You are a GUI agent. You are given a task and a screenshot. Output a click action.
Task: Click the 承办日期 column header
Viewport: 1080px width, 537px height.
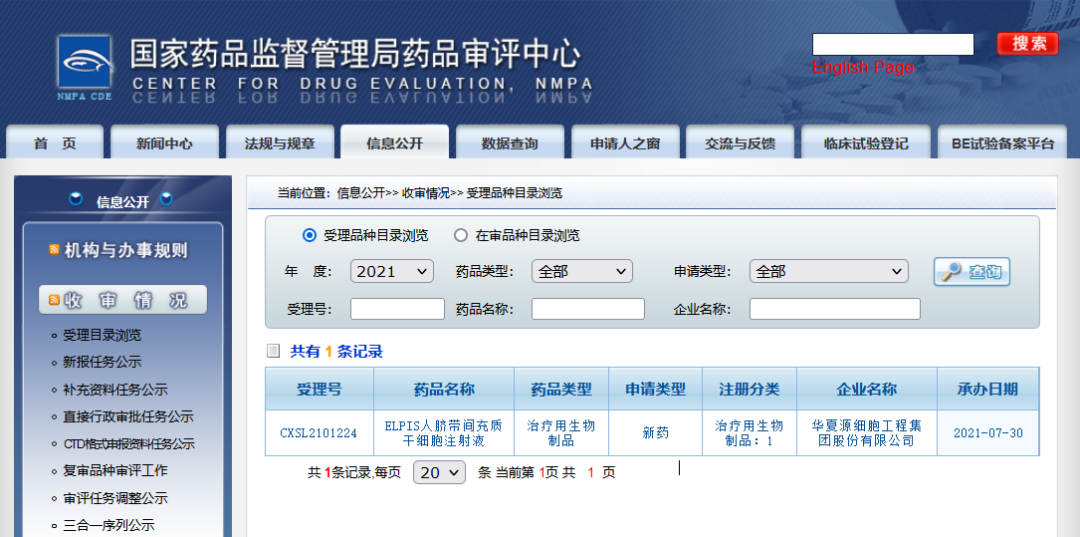click(988, 389)
